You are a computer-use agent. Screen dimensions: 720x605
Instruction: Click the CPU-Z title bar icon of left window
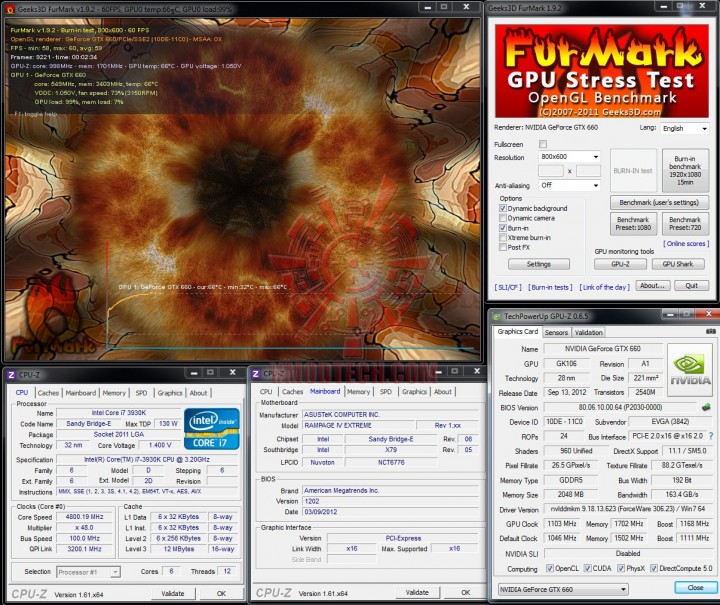pyautogui.click(x=11, y=375)
